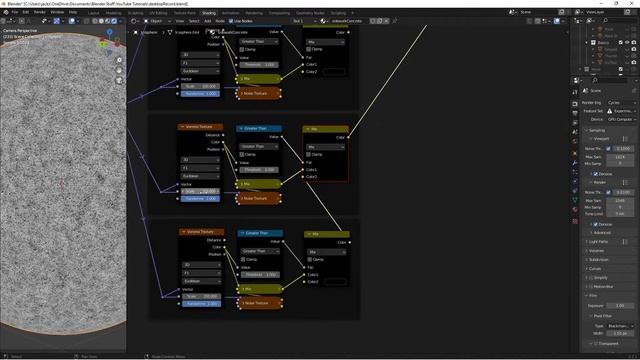Open the node editor View menu
640x360 pixels.
click(180, 21)
